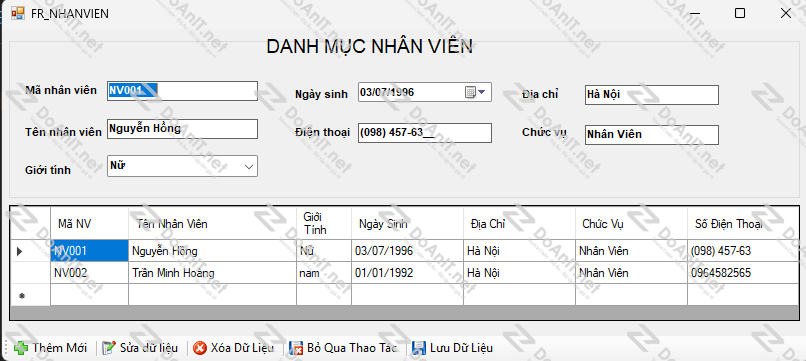Select the NV001 cell in grid
The width and height of the screenshot is (806, 361).
(x=89, y=251)
